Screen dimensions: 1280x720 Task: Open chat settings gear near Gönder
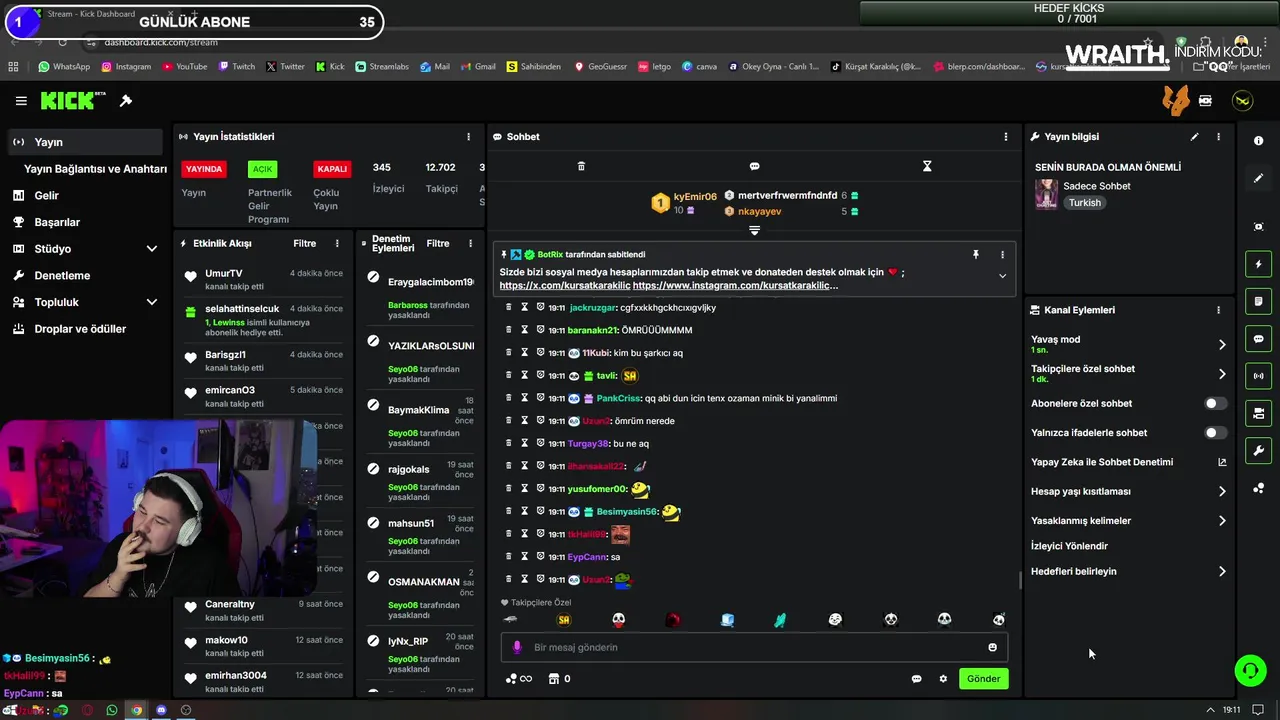[x=943, y=679]
